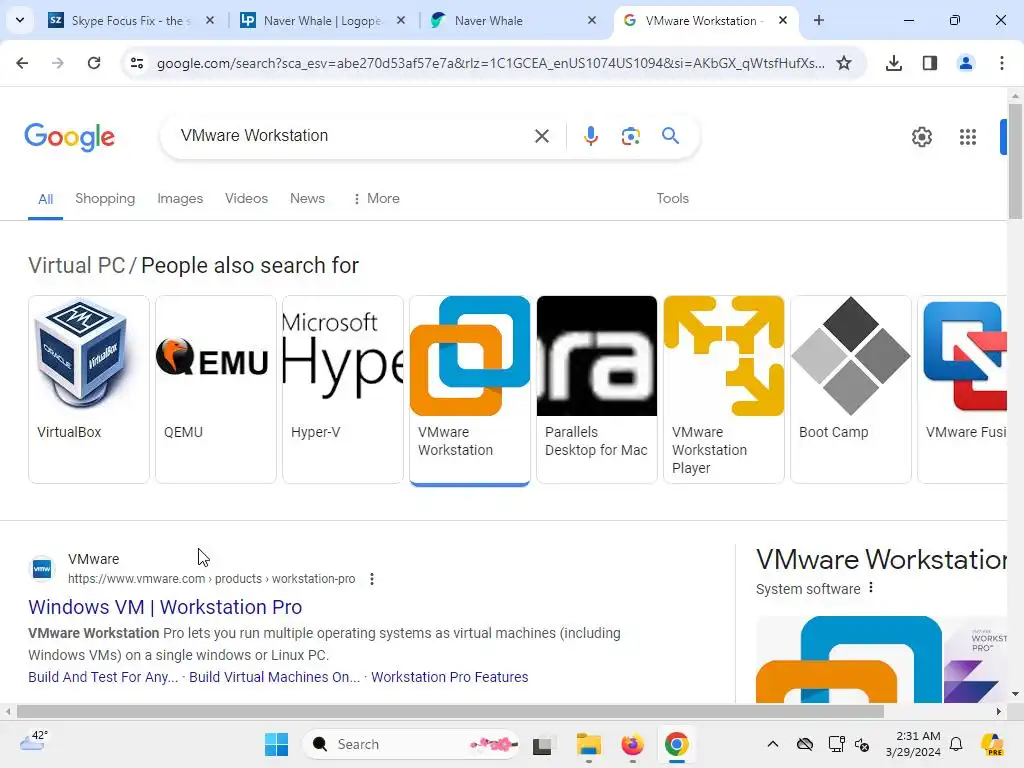
Task: Open options beside System software label
Action: [871, 588]
